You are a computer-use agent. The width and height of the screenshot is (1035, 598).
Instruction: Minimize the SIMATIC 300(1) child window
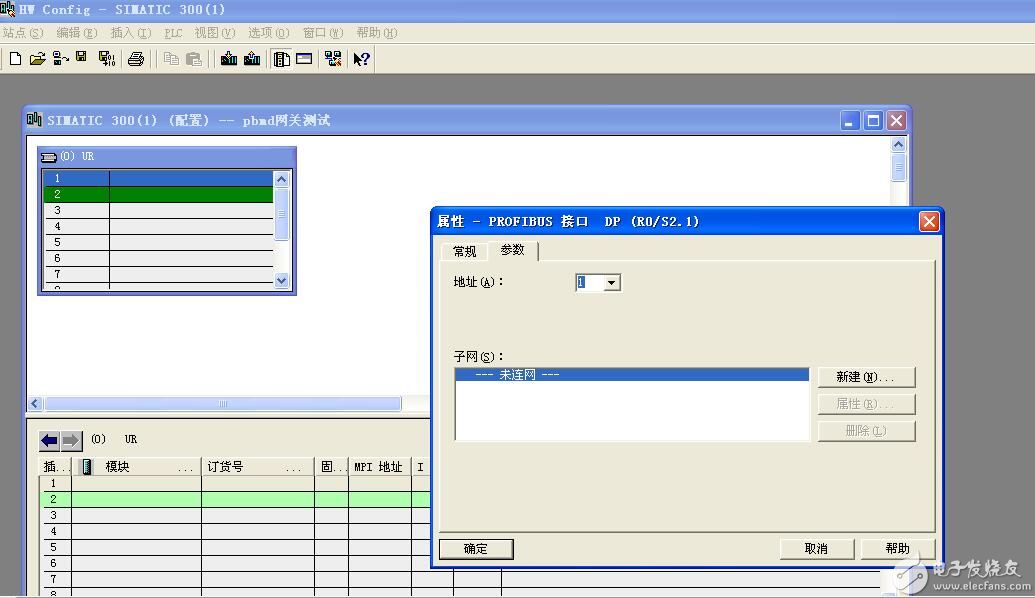850,121
